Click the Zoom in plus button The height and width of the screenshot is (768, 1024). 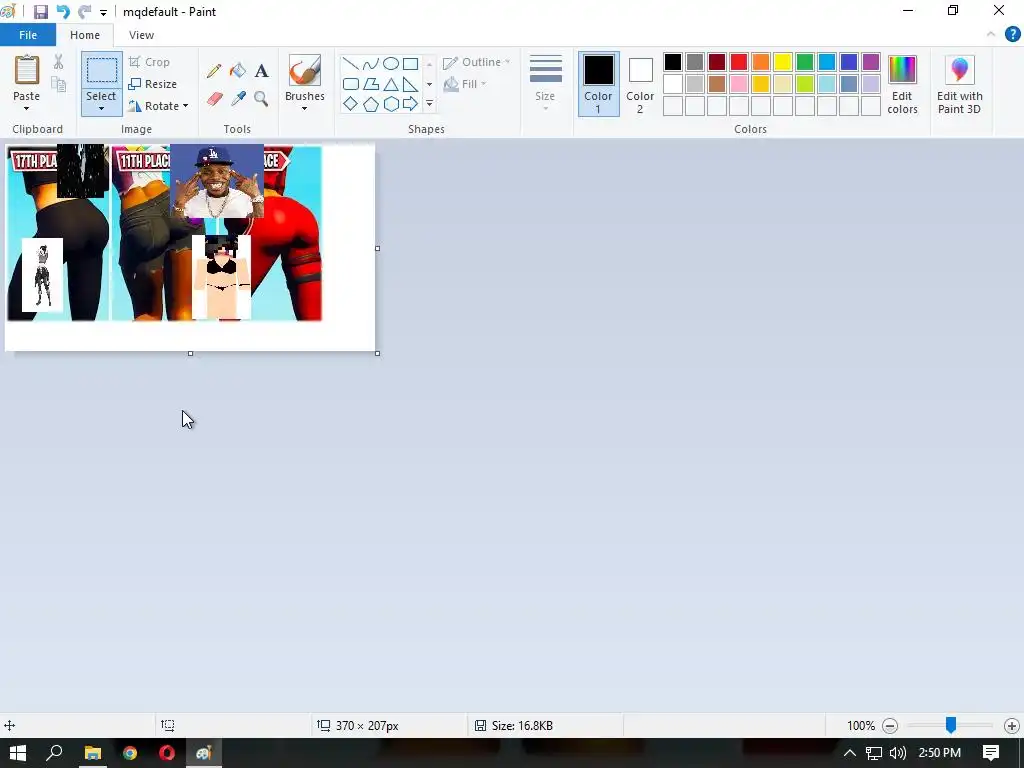(1012, 726)
